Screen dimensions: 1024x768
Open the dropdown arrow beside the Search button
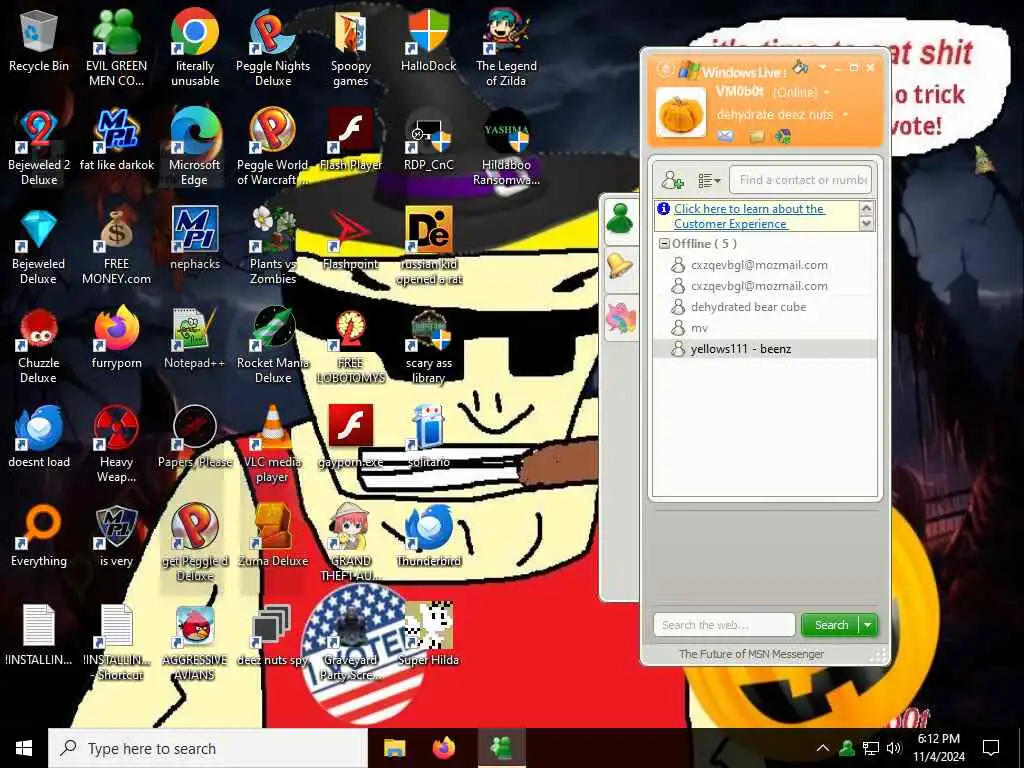tap(868, 625)
